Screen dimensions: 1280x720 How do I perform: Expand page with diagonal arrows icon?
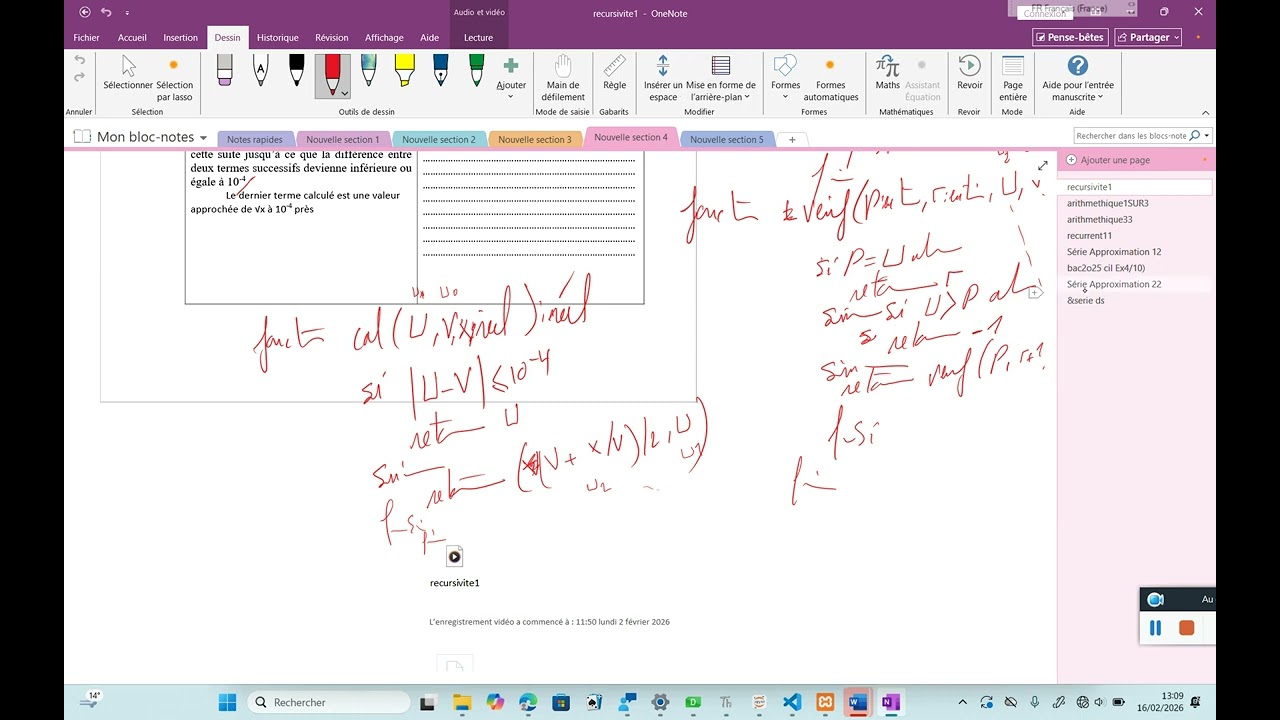click(1043, 165)
